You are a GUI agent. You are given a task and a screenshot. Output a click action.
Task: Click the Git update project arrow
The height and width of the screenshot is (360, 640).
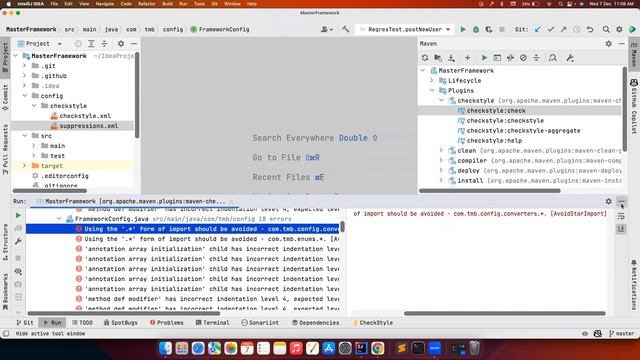pos(538,29)
